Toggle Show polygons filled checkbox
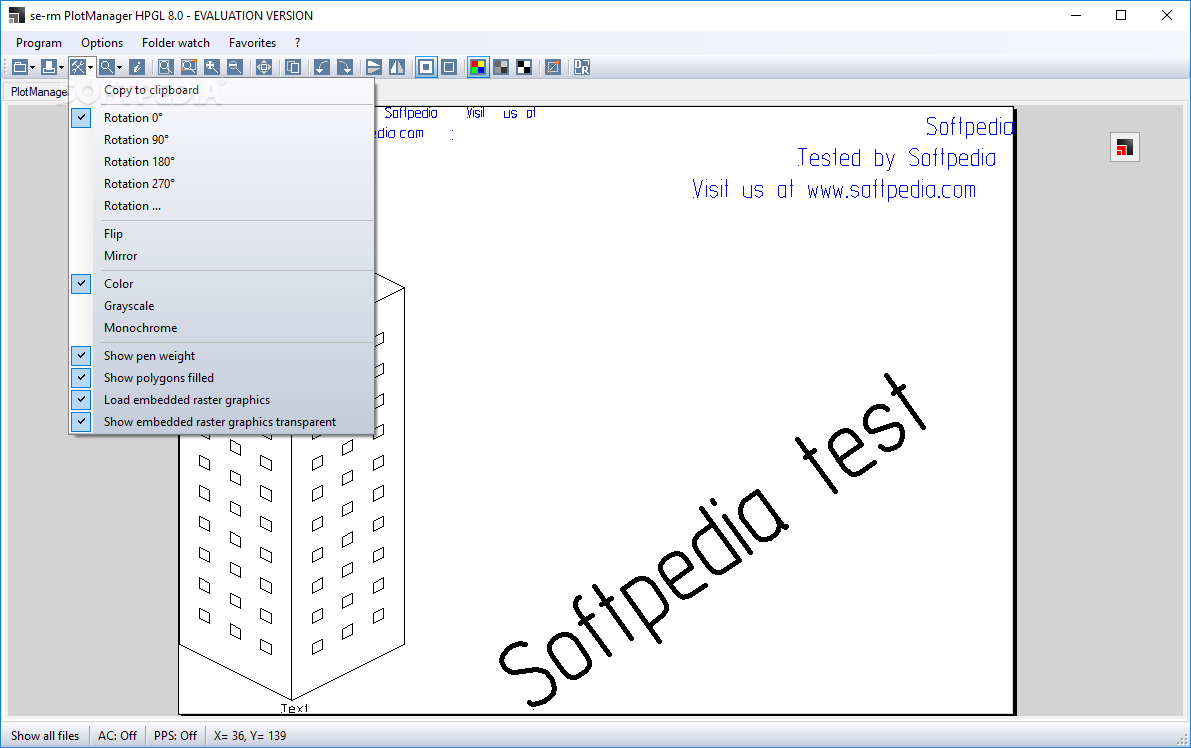This screenshot has width=1191, height=748. pos(222,378)
